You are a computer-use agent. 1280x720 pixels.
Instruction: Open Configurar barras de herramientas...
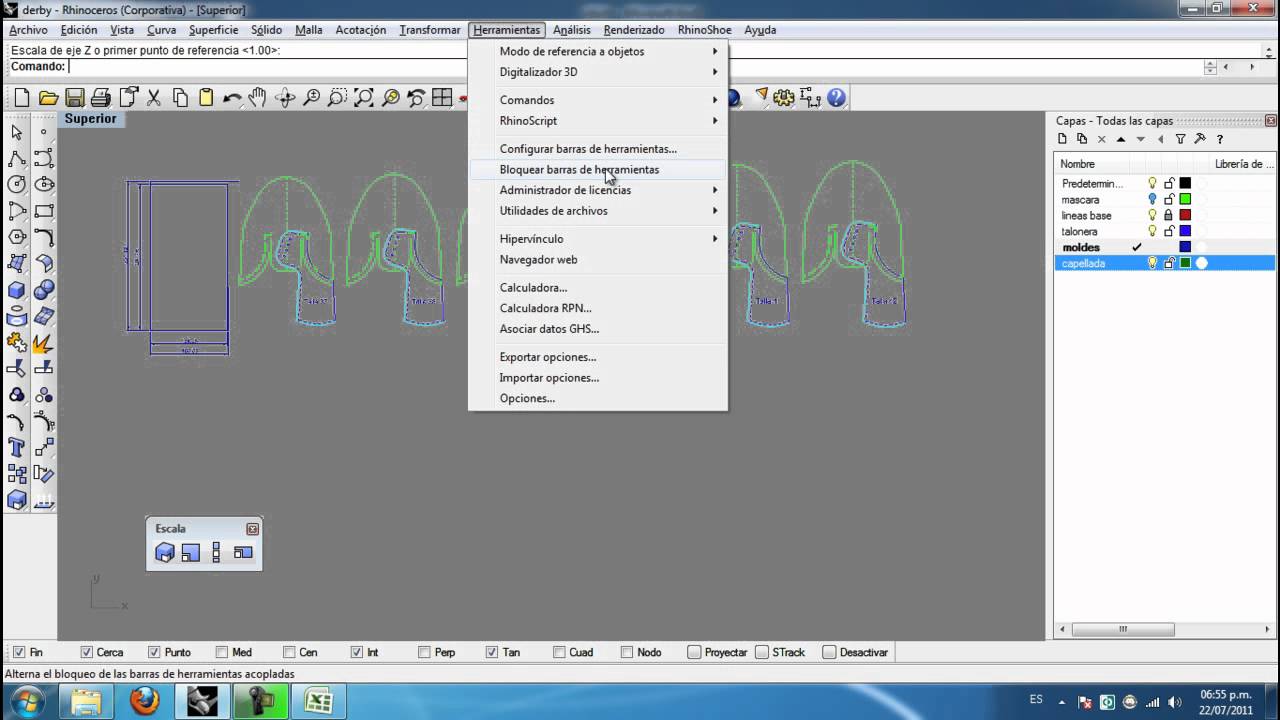pos(598,149)
